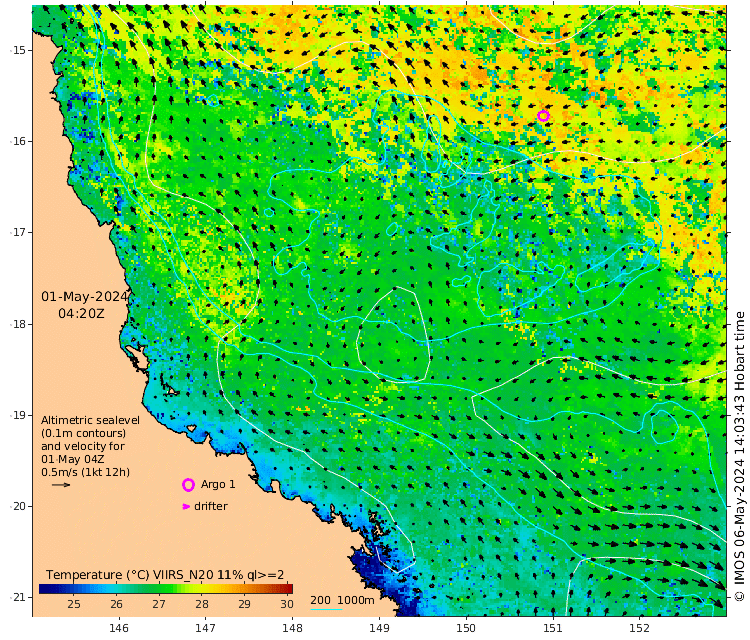This screenshot has width=750, height=640.
Task: Click the '01 May 04Z' caption line
Action: pyautogui.click(x=73, y=459)
